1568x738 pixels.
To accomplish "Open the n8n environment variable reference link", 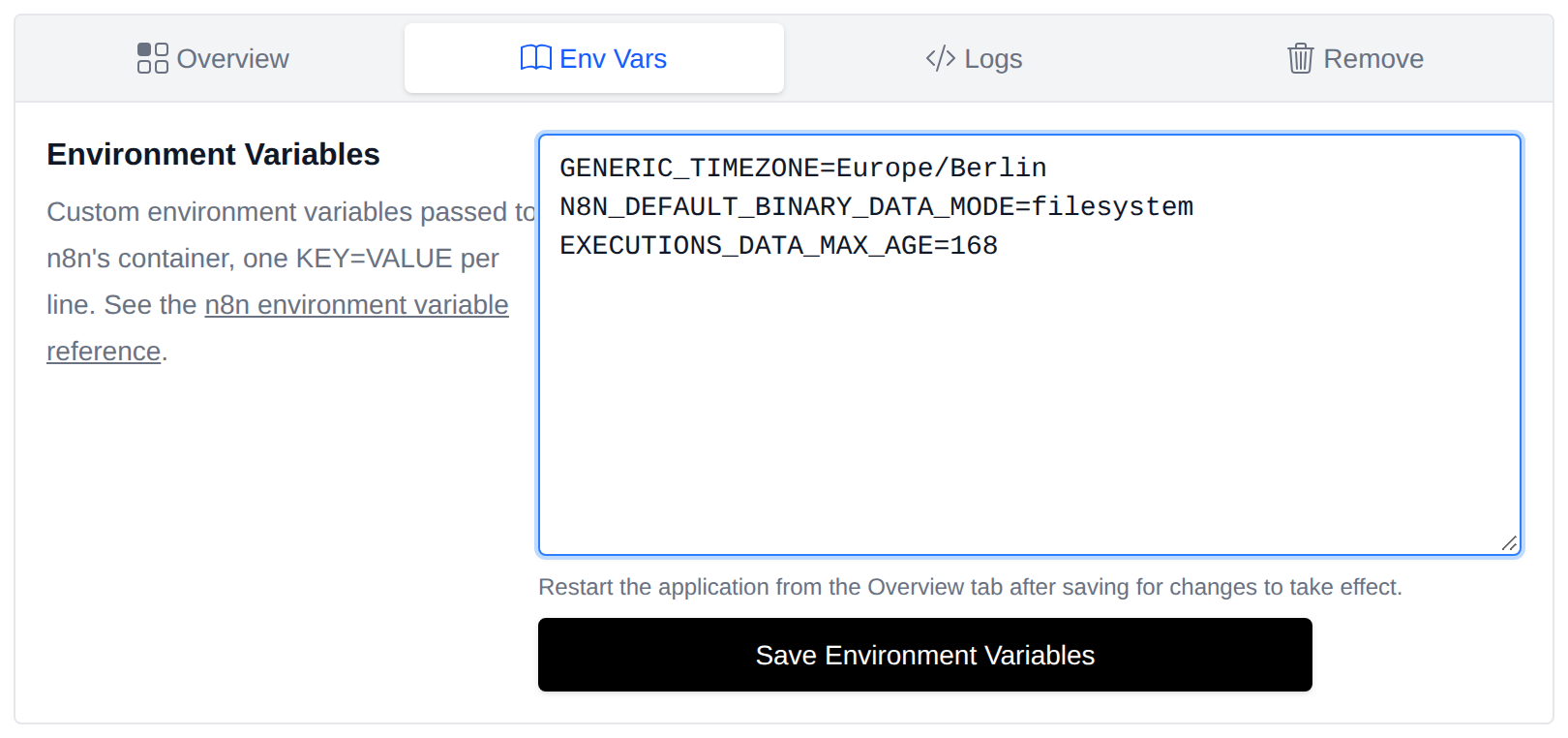I will [356, 305].
